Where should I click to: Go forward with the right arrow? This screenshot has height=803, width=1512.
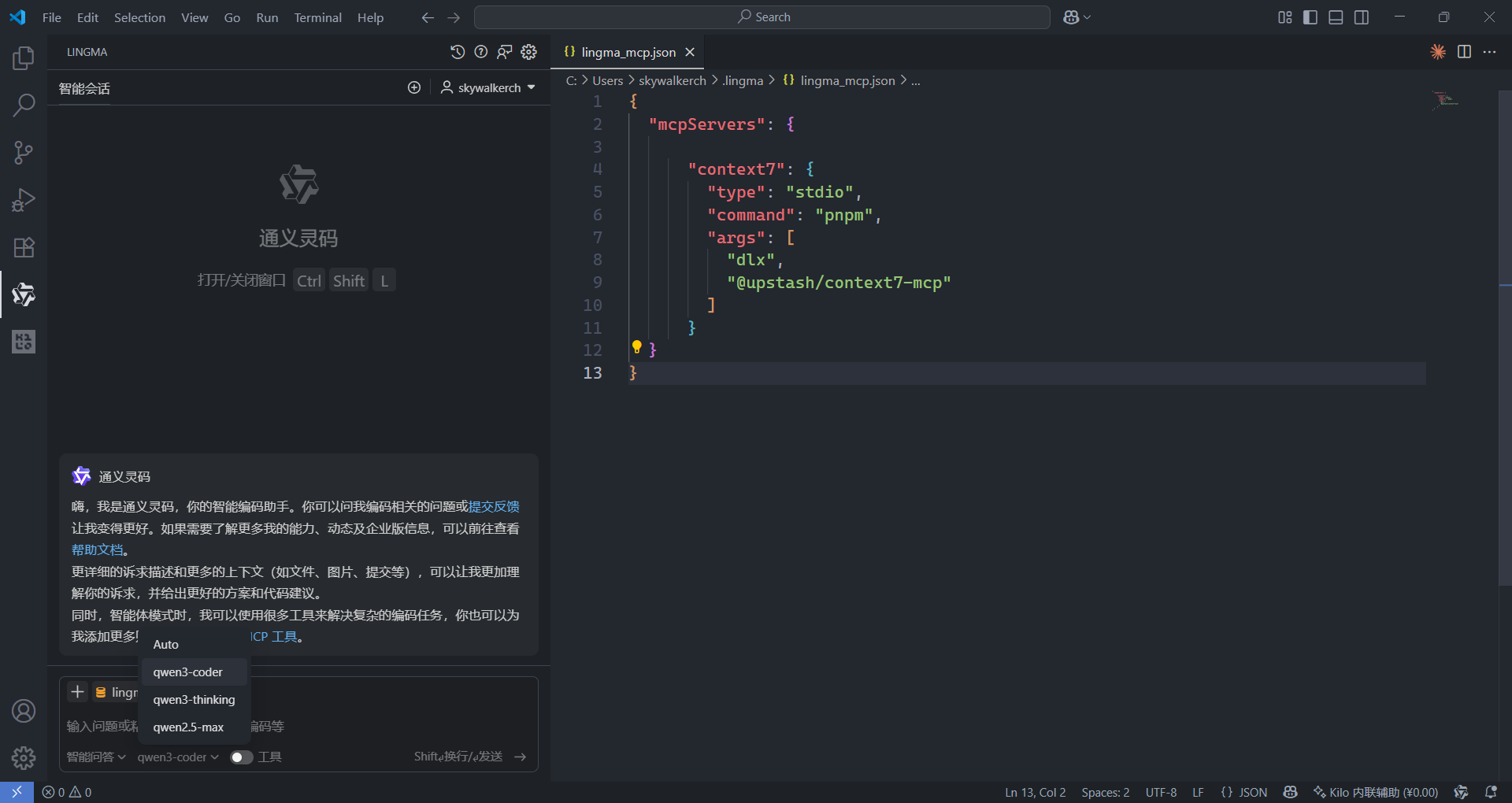click(x=454, y=17)
